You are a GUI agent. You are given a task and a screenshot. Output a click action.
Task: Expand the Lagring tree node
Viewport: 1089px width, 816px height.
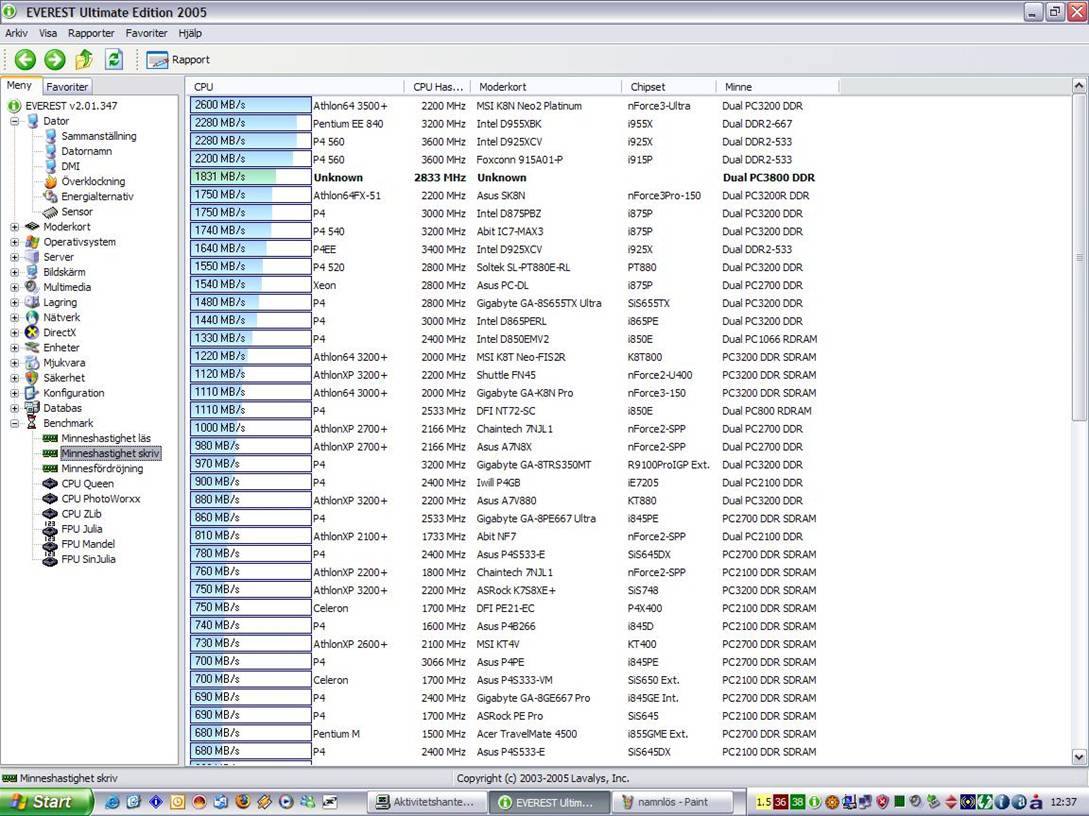click(14, 302)
